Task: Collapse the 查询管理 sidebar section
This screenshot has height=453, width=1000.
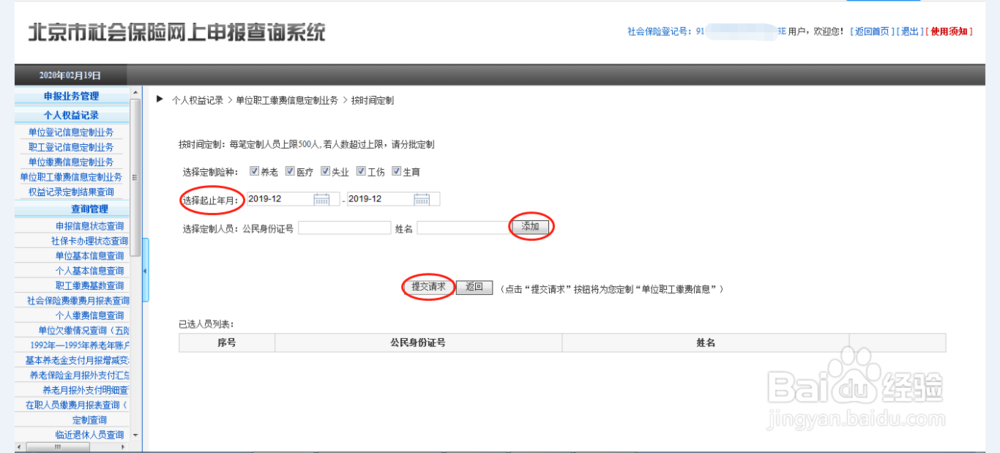Action: click(89, 209)
